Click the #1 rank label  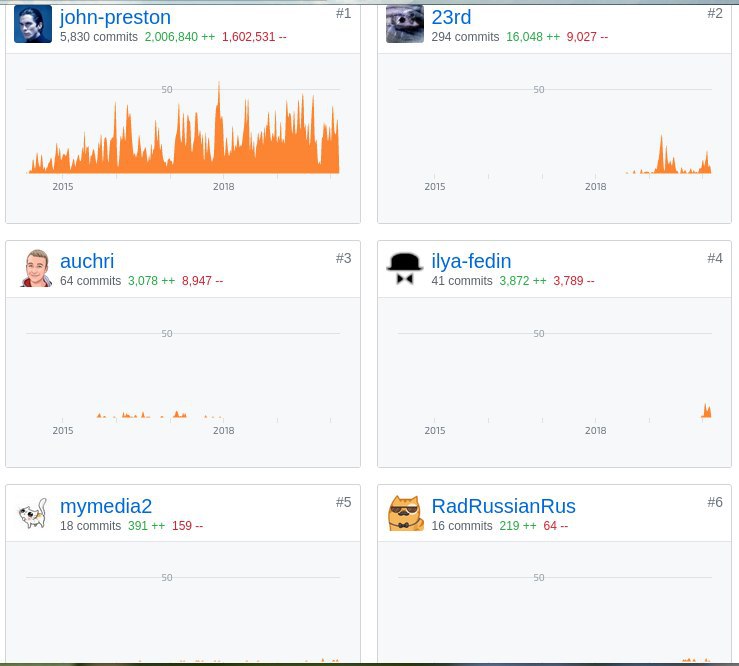(x=343, y=13)
